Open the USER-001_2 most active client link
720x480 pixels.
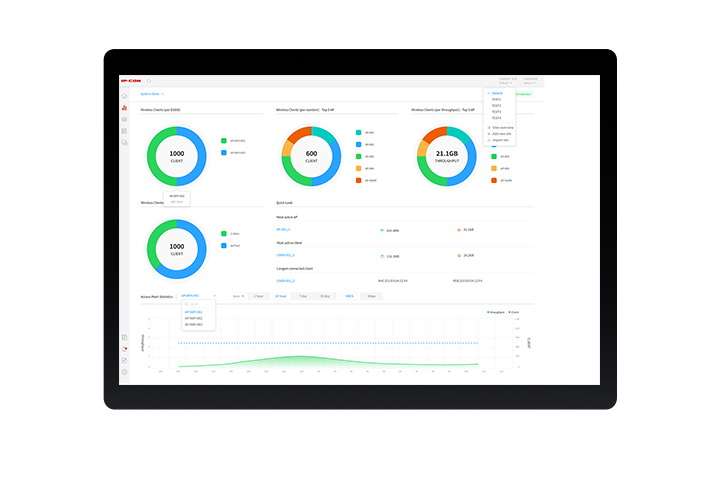click(285, 255)
